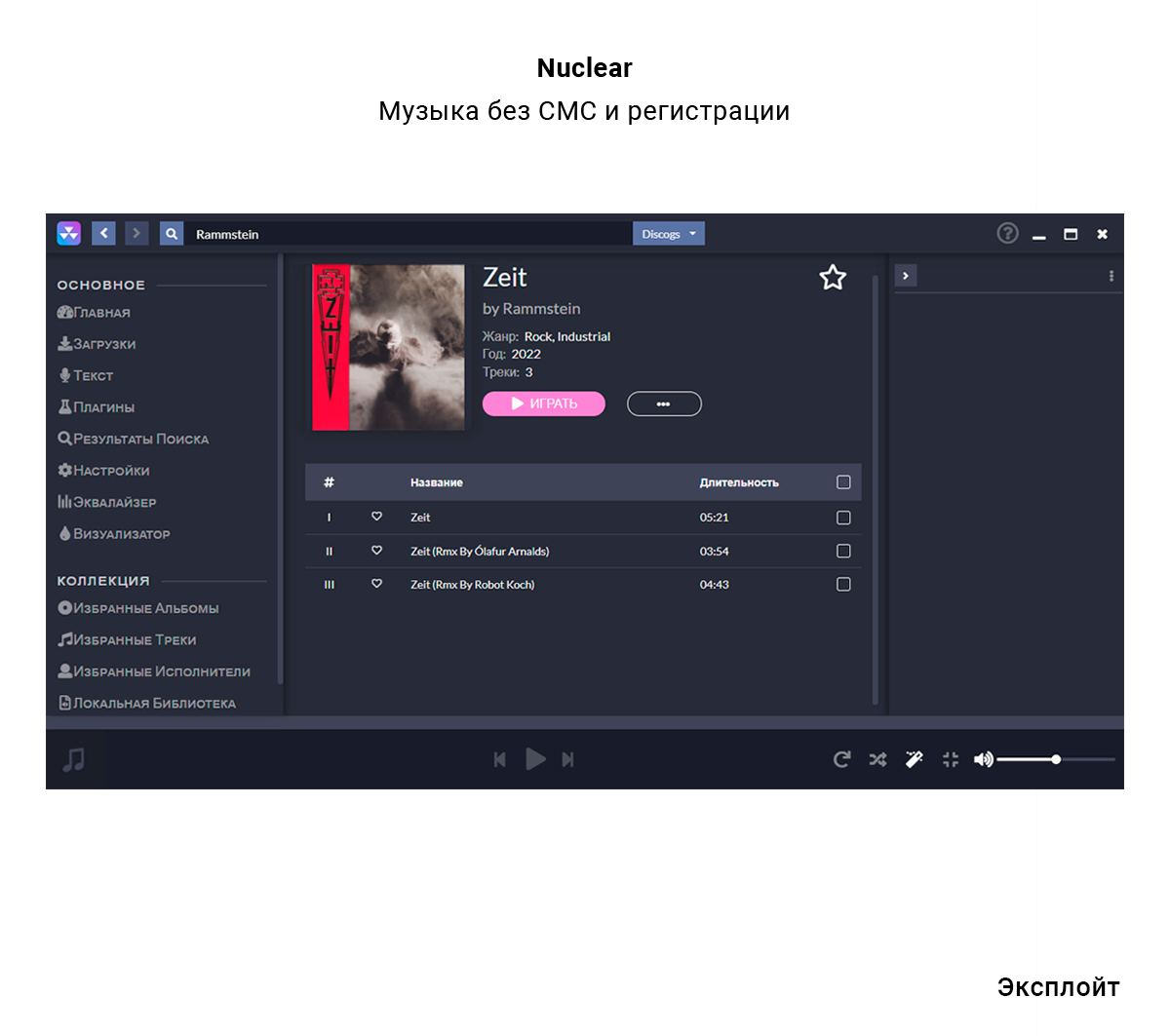Favorite the Ólafur Arnalds remix heart icon
Screen dimensions: 1170x1036
pyautogui.click(x=376, y=551)
